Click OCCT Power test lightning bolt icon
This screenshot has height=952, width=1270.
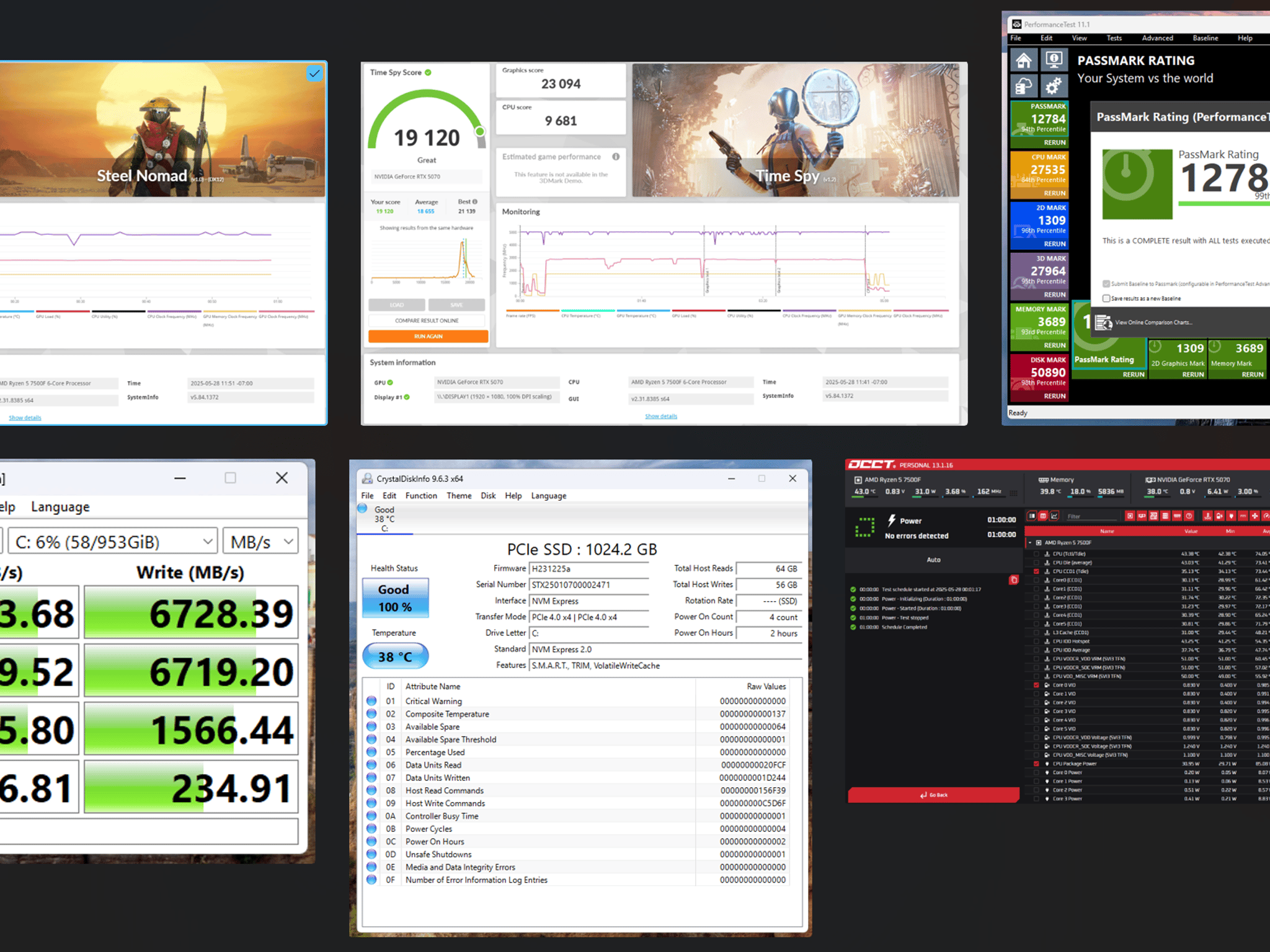coord(892,520)
